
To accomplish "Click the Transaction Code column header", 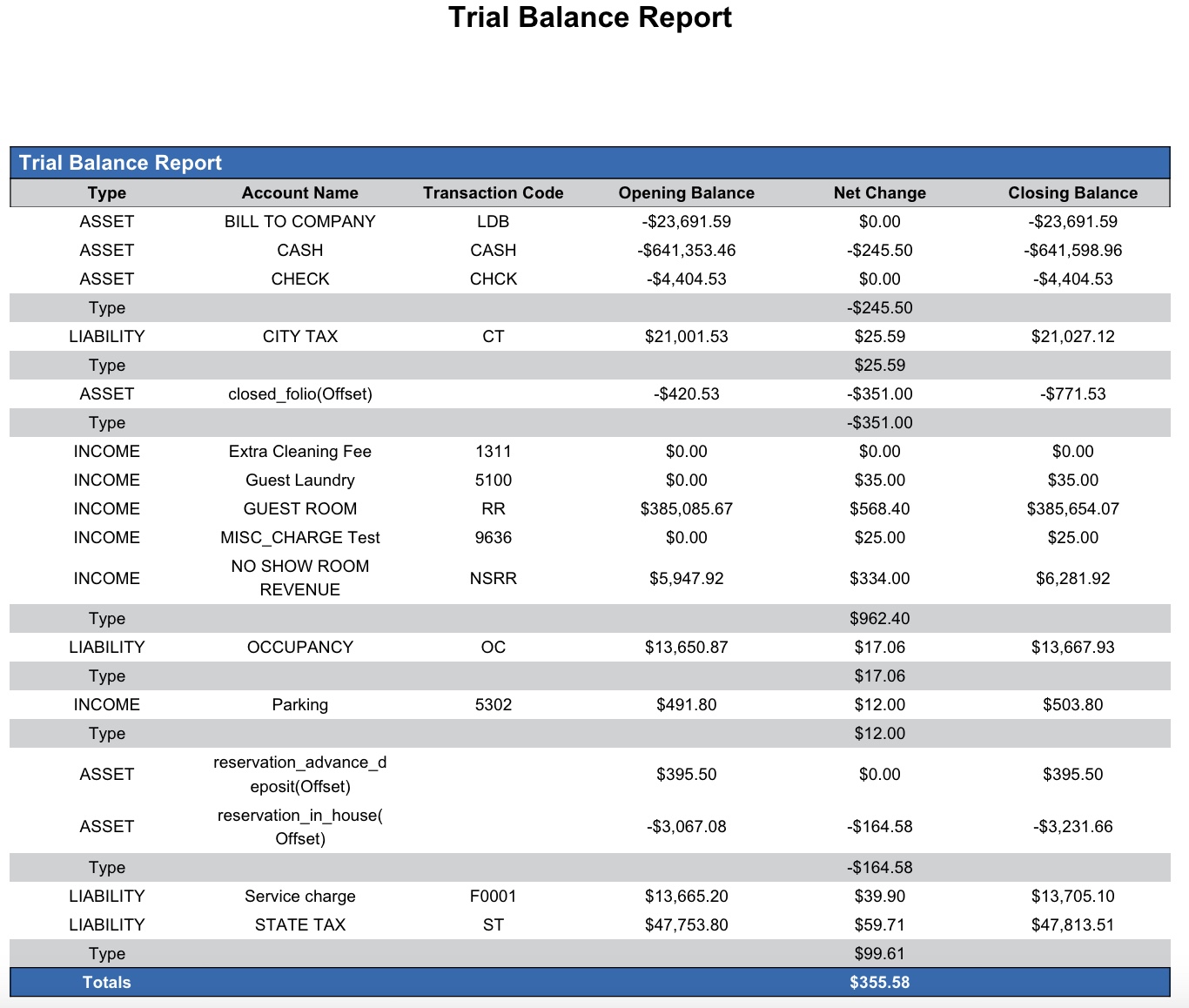I will tap(493, 193).
